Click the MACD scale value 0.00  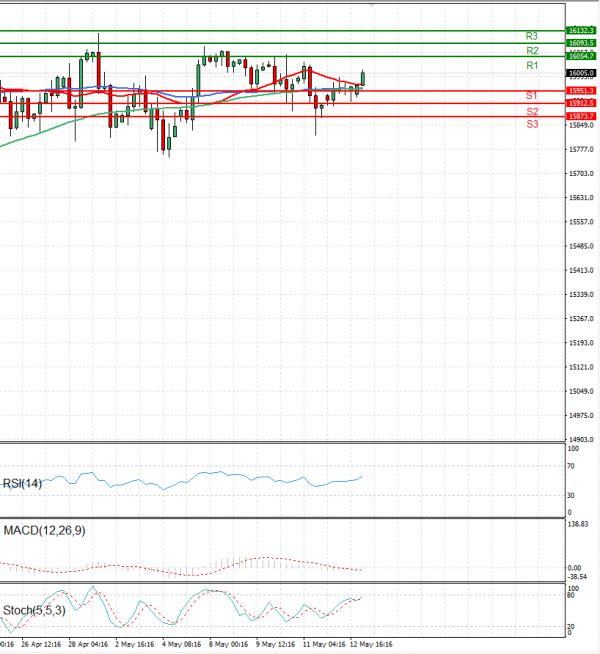[x=574, y=568]
